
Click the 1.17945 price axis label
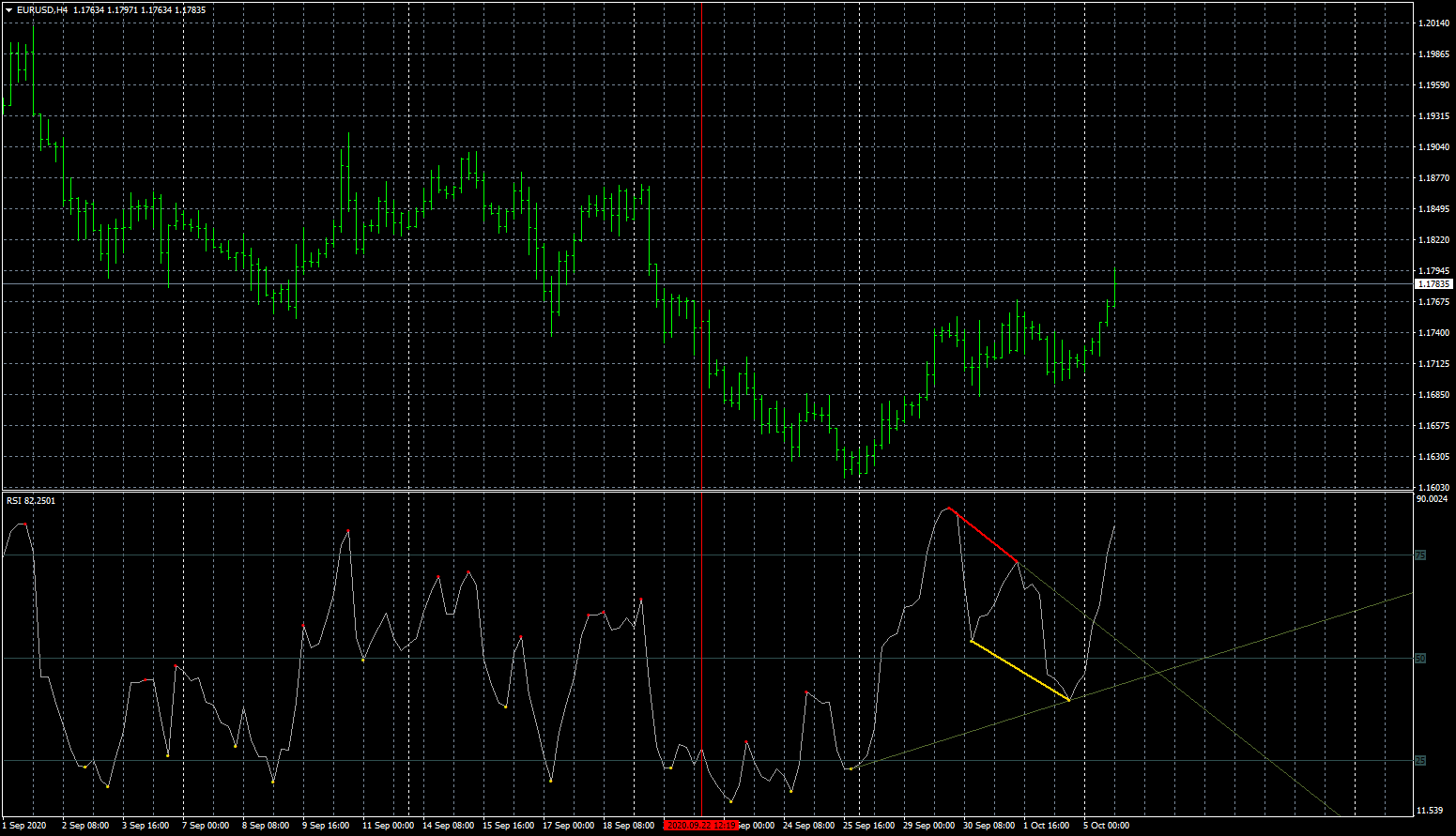click(1433, 271)
